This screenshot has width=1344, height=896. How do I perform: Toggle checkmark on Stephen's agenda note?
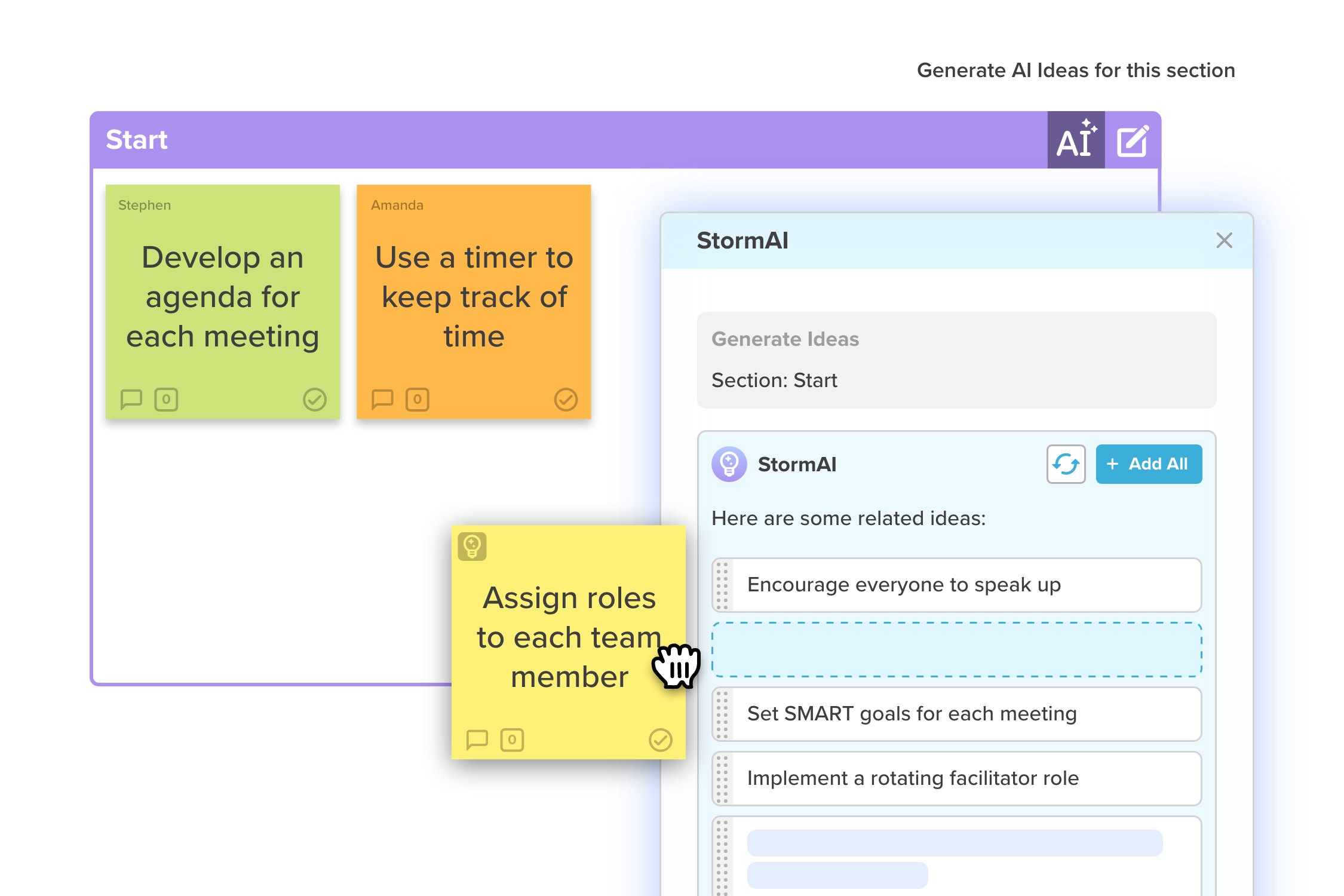point(314,399)
